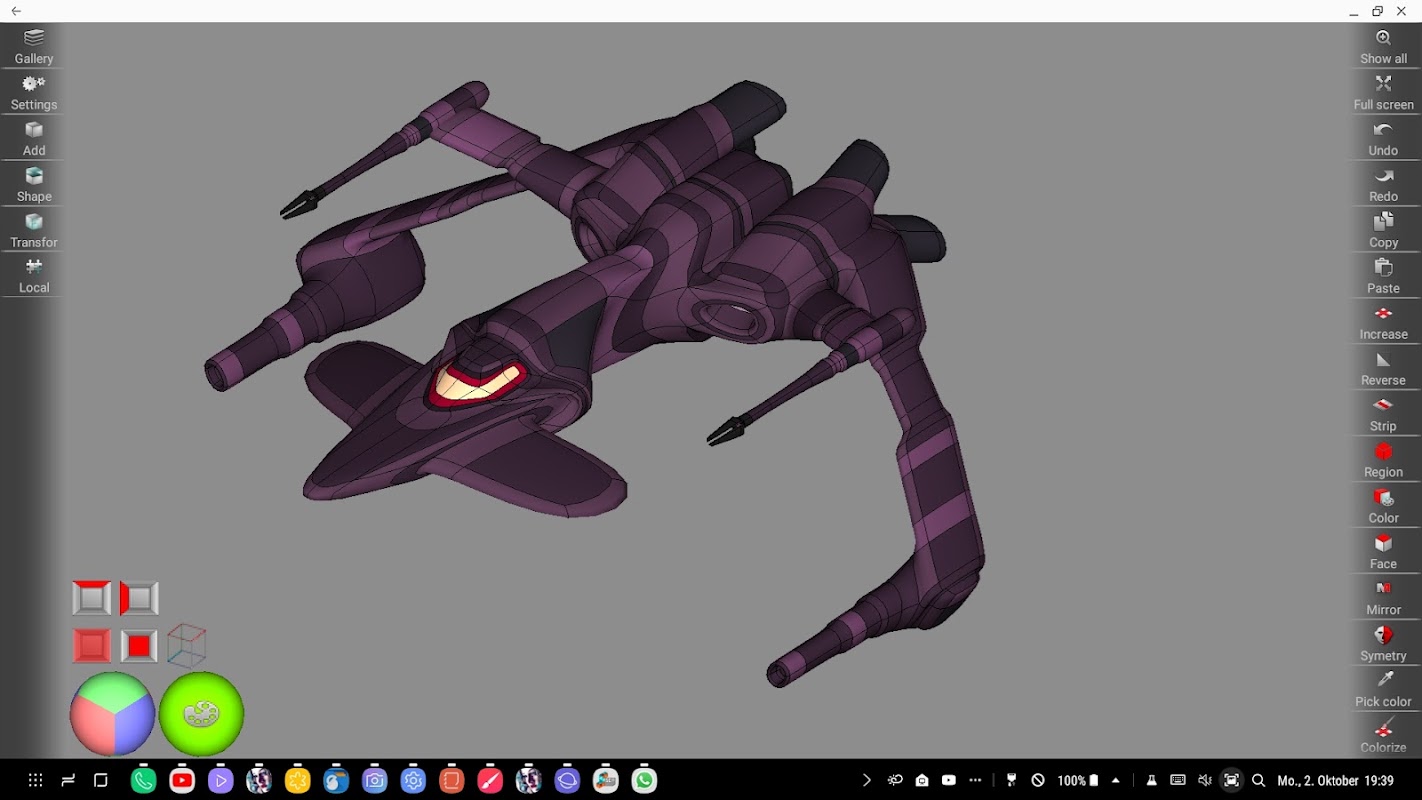Click the Show all button
Viewport: 1422px width, 800px height.
(1383, 46)
